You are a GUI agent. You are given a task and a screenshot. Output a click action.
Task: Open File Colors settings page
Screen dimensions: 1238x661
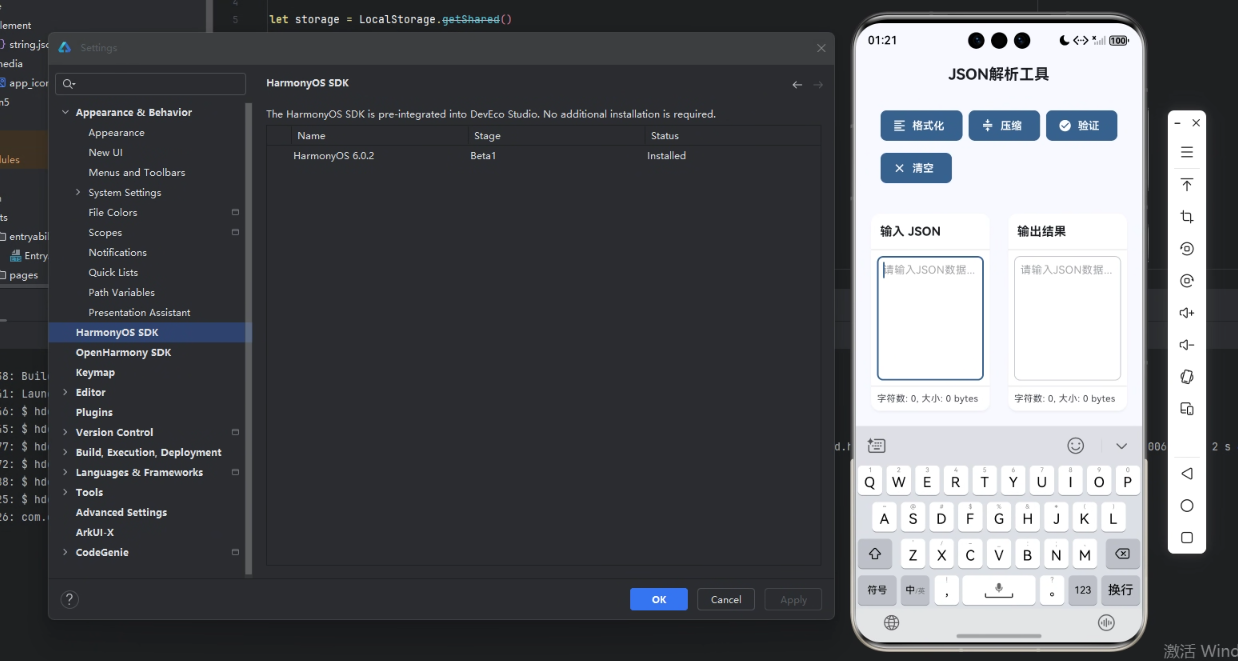(113, 213)
